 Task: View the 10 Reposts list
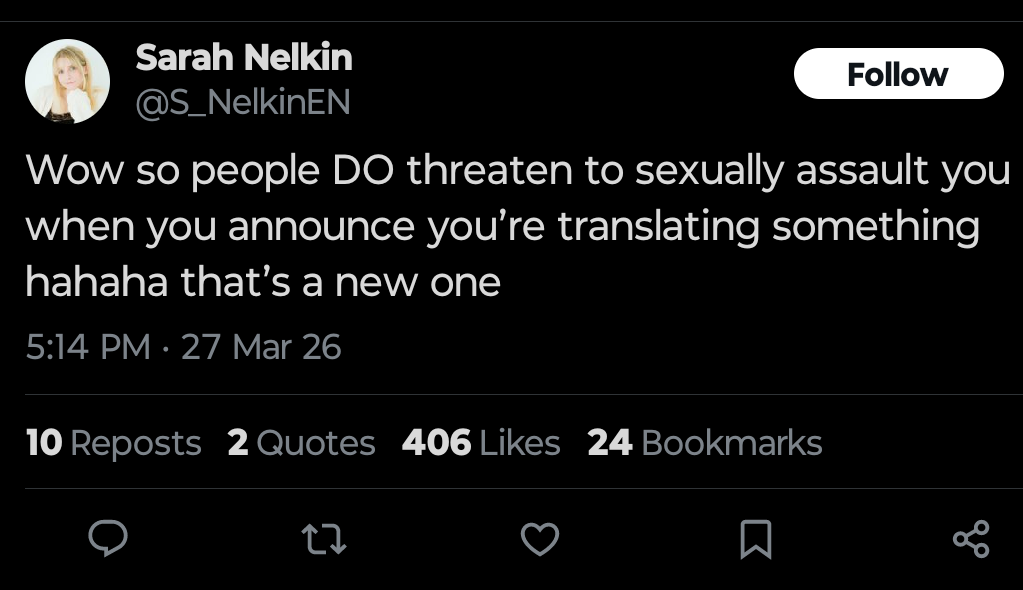tap(113, 442)
